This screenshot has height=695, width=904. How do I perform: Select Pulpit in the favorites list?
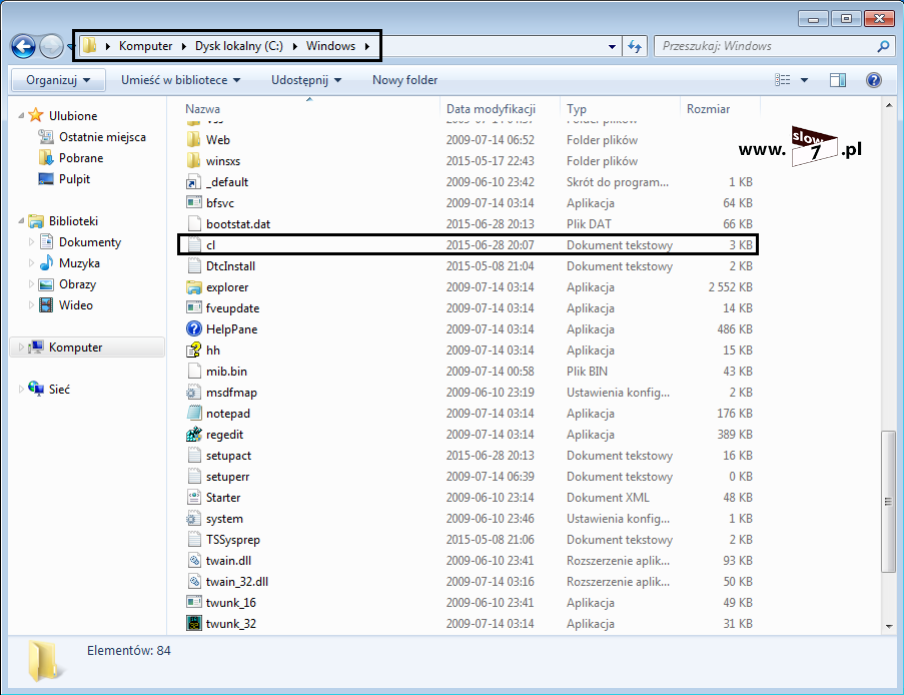[x=74, y=179]
